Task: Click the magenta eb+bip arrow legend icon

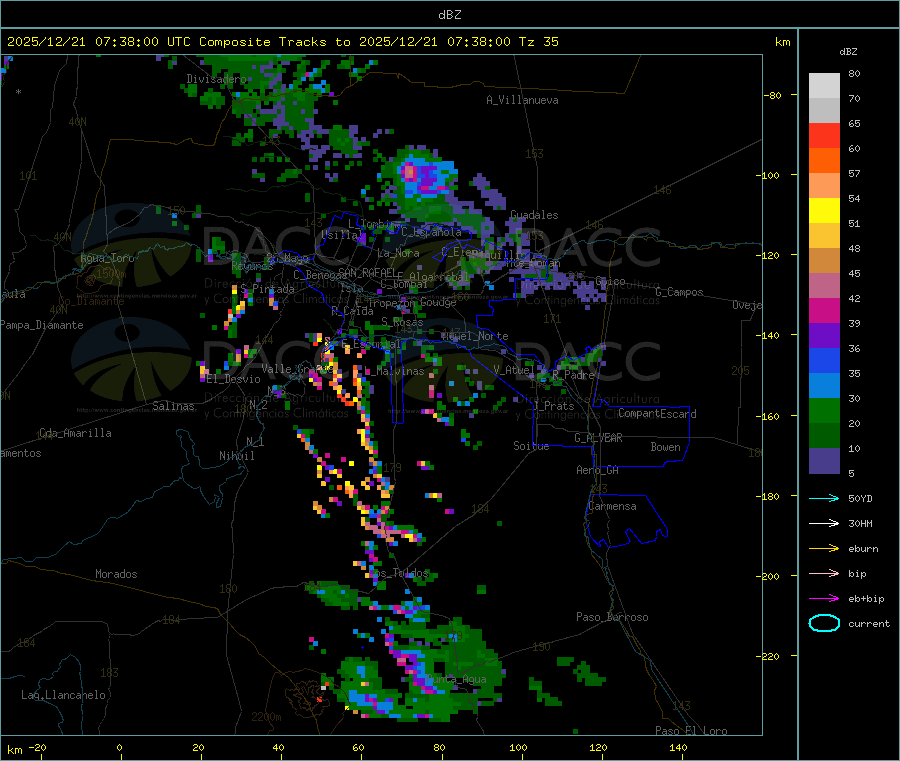Action: point(824,598)
